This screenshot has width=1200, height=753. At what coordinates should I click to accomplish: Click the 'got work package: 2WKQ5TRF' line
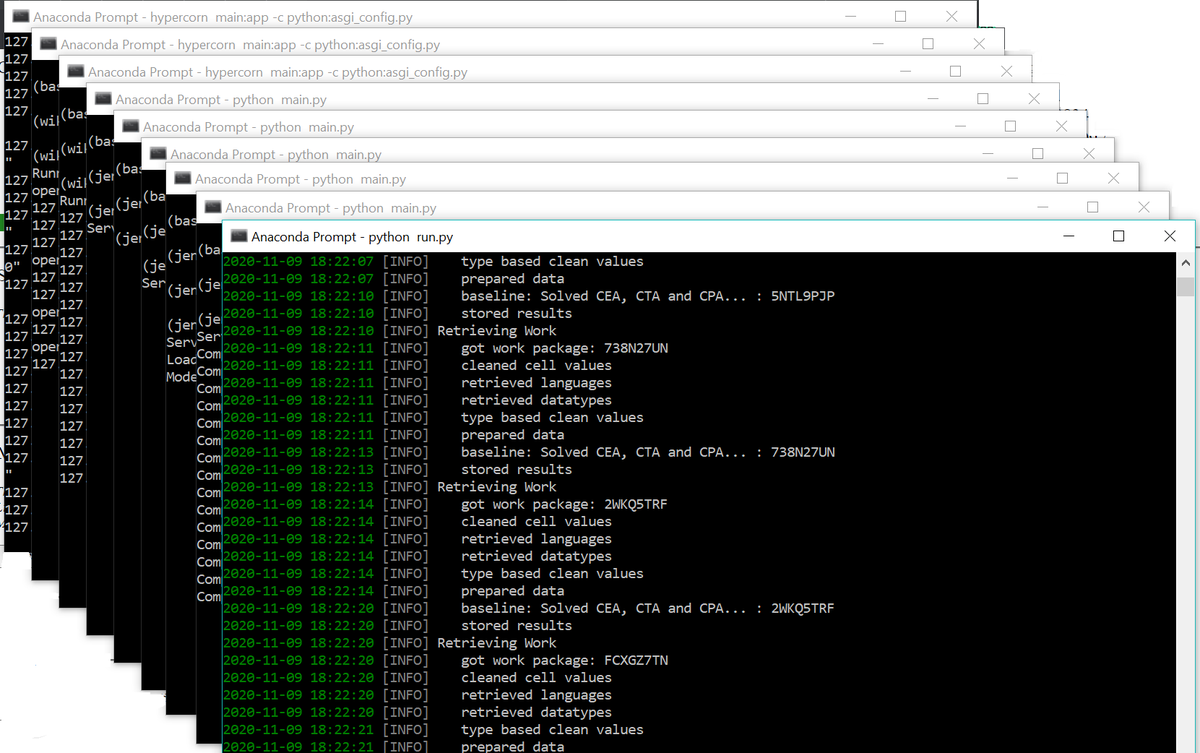[x=564, y=504]
